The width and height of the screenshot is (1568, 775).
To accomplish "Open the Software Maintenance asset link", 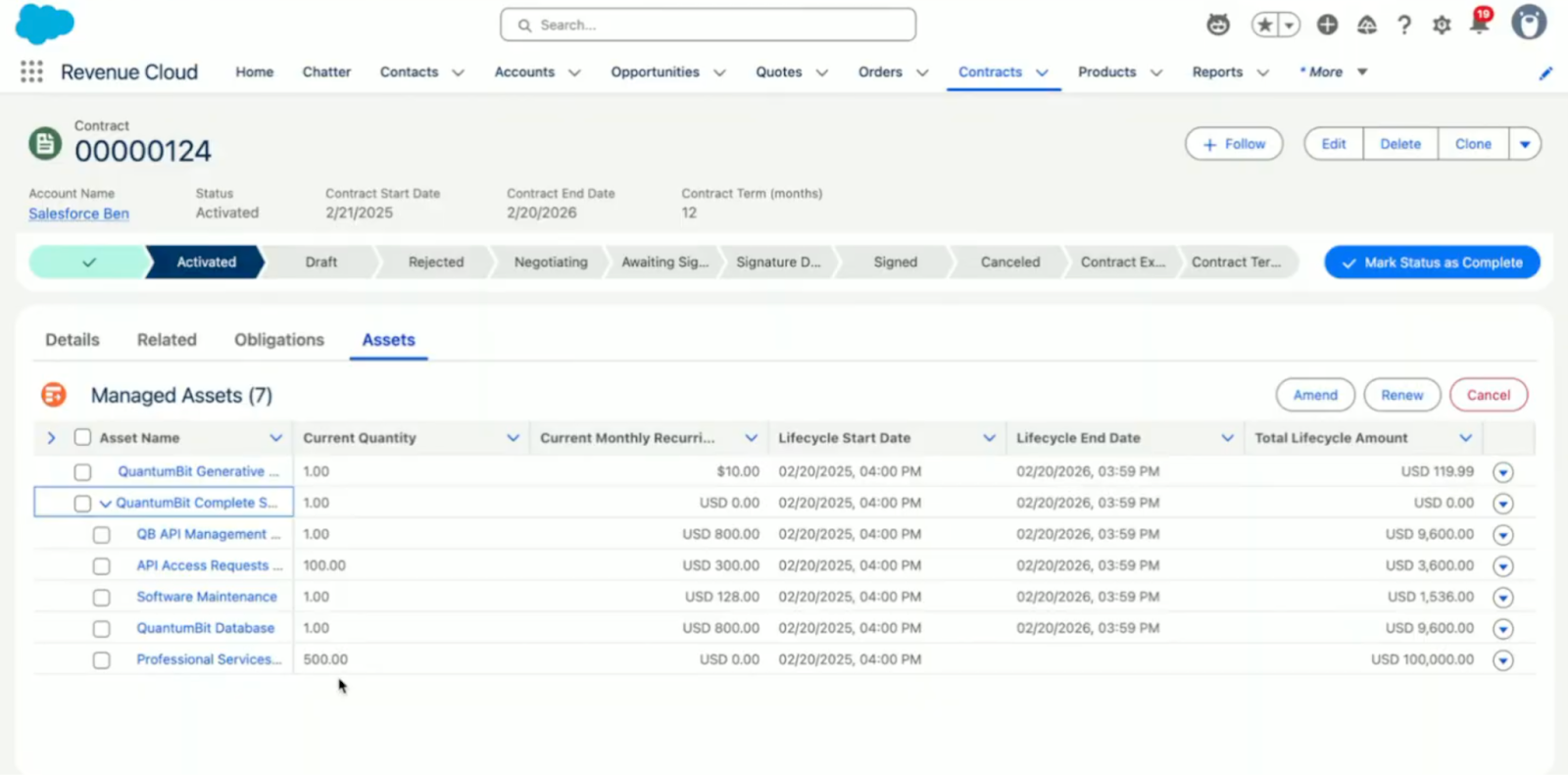I will pos(207,597).
